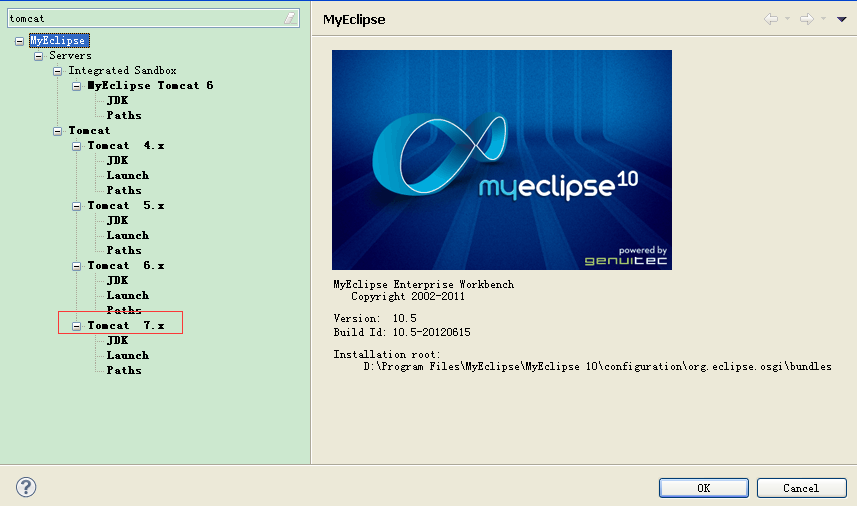Open JDK under Tomcat 5.x
Screen dimensions: 857x506
pos(118,220)
